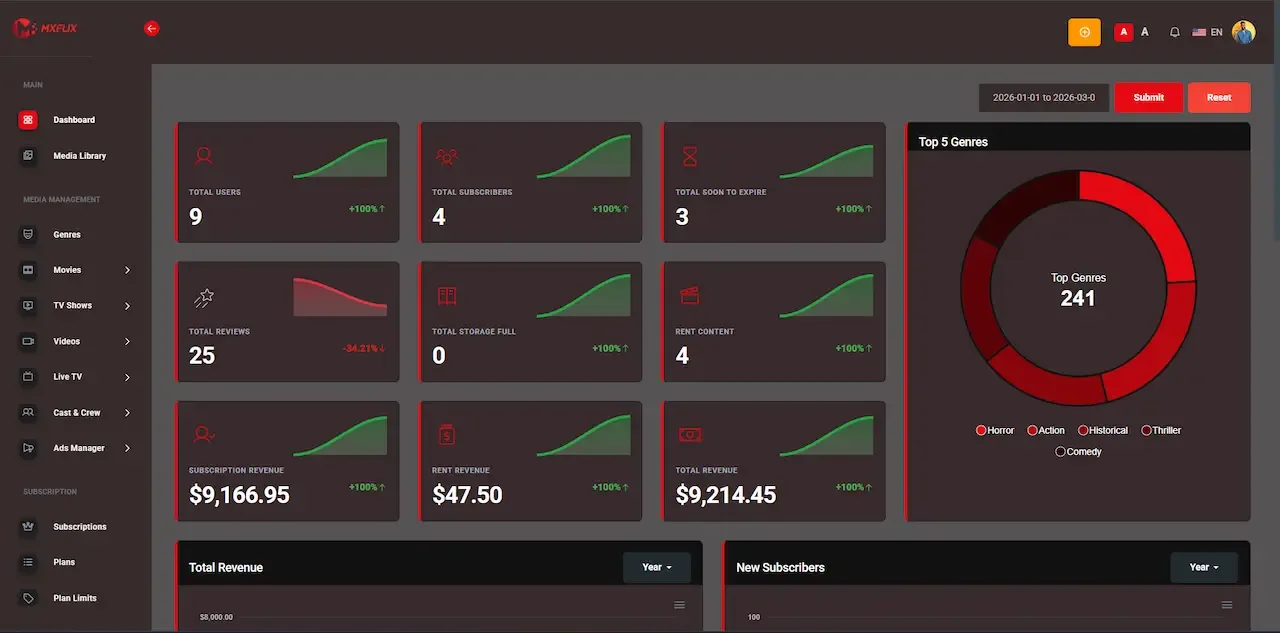Click the MXFLIX logo
This screenshot has width=1280, height=633.
click(45, 29)
